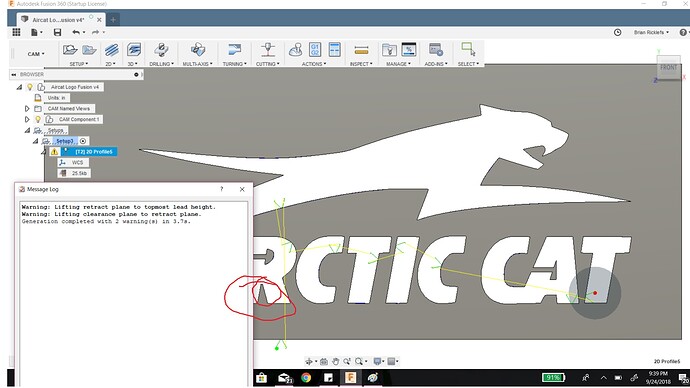Choose the Cutting operation icon
The height and width of the screenshot is (388, 690).
(268, 50)
